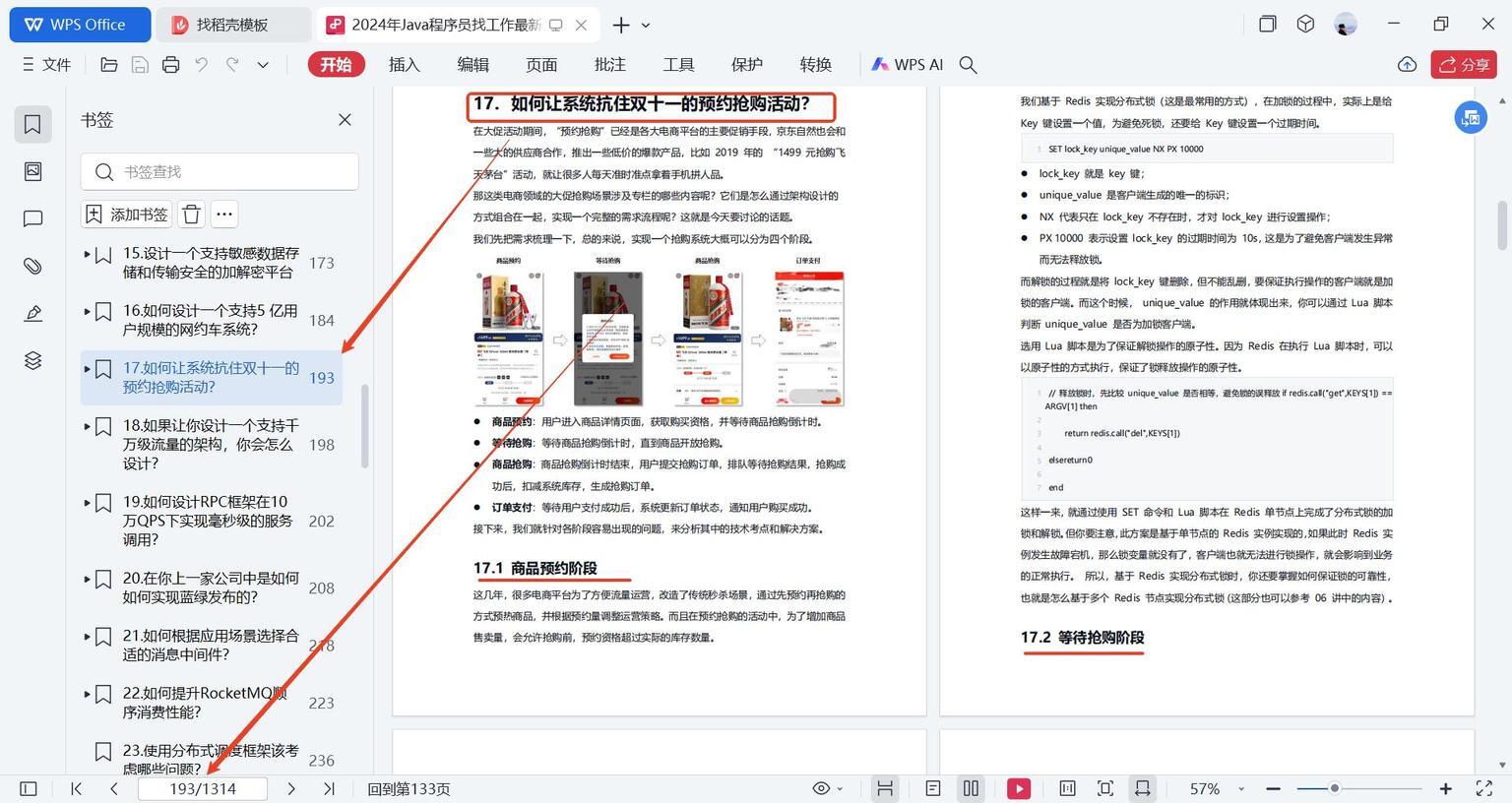Expand bookmark 20 blue-green release
This screenshot has height=803, width=1512.
click(87, 579)
